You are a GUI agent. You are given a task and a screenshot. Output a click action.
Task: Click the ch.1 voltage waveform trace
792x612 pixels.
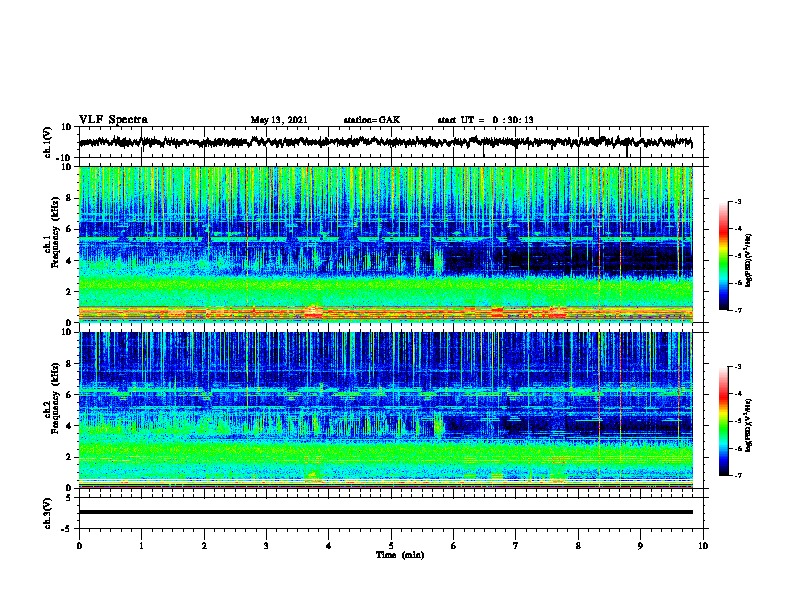pos(385,142)
